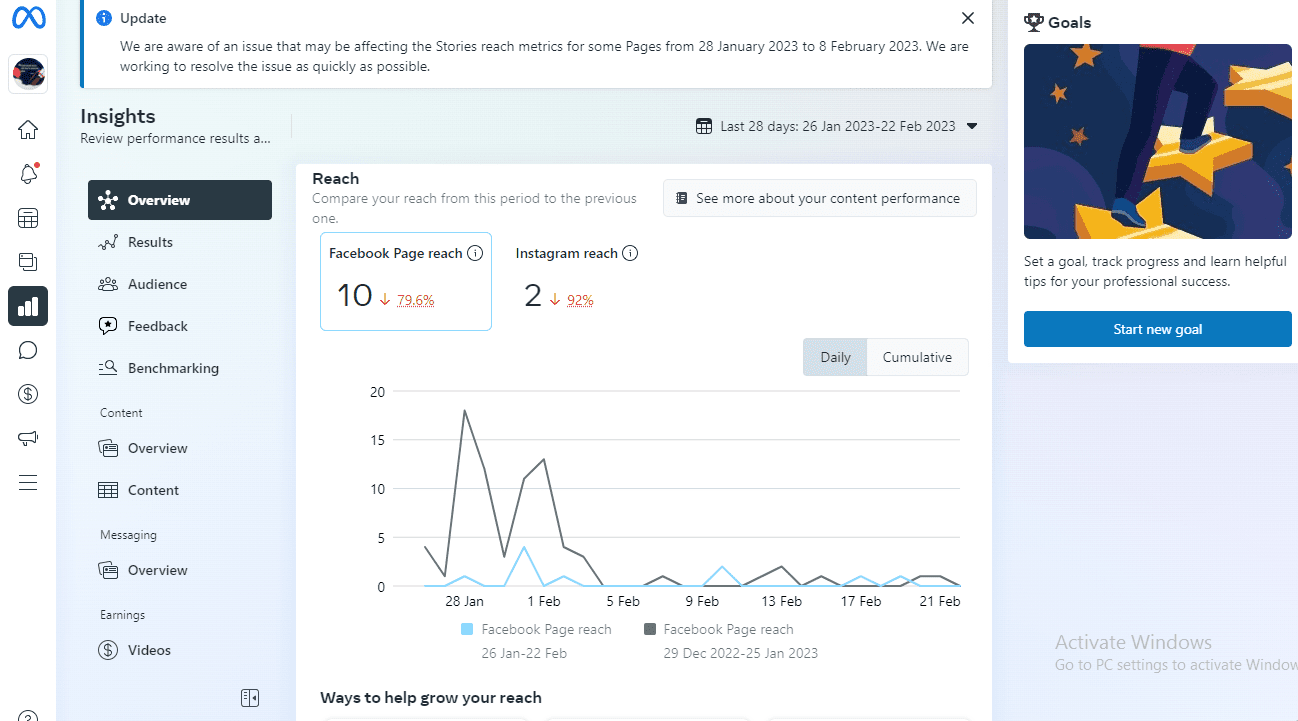Click the Goals illustration image
This screenshot has width=1298, height=721.
pyautogui.click(x=1158, y=141)
